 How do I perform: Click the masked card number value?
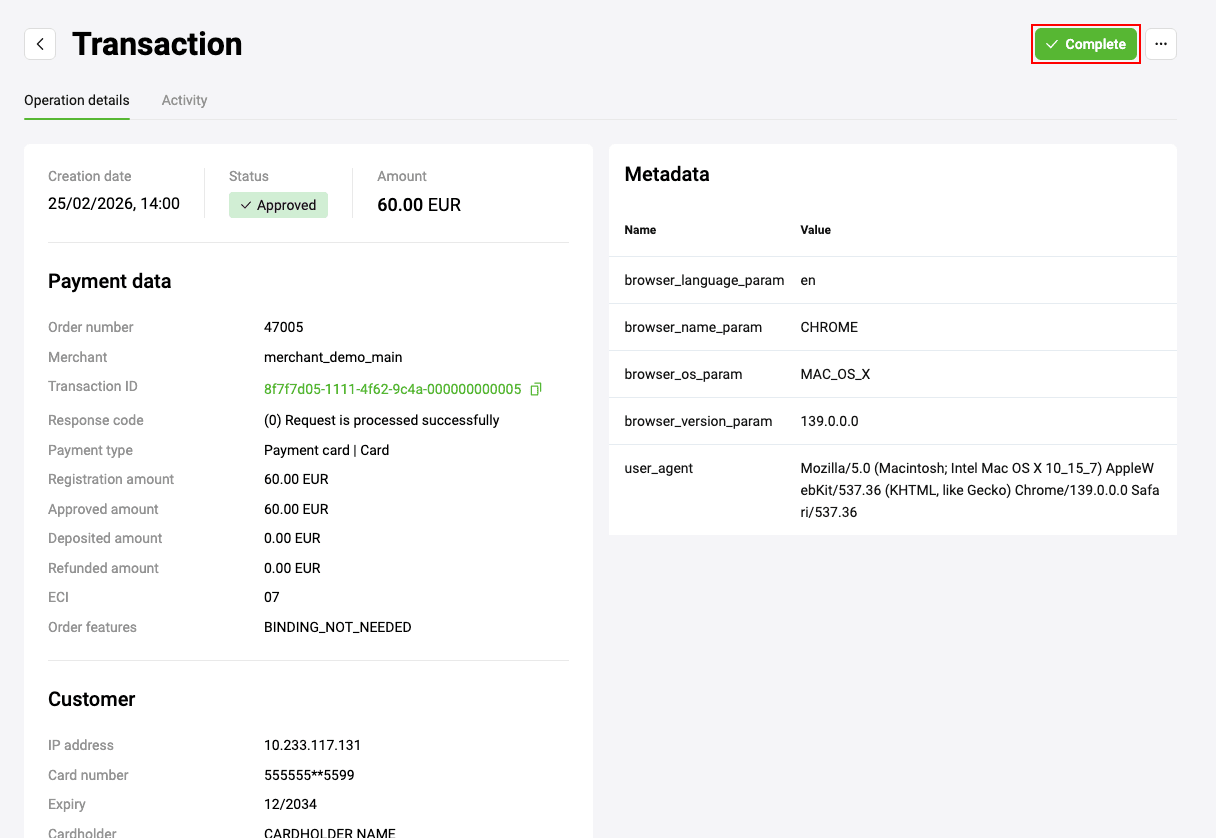point(308,775)
